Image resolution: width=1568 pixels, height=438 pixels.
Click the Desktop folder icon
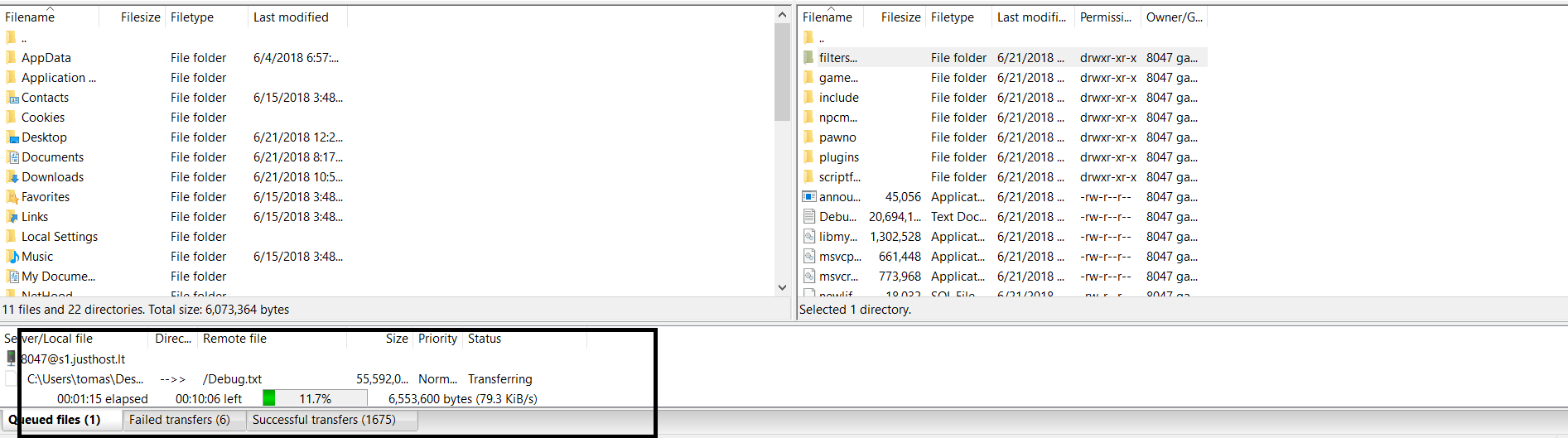tap(11, 137)
